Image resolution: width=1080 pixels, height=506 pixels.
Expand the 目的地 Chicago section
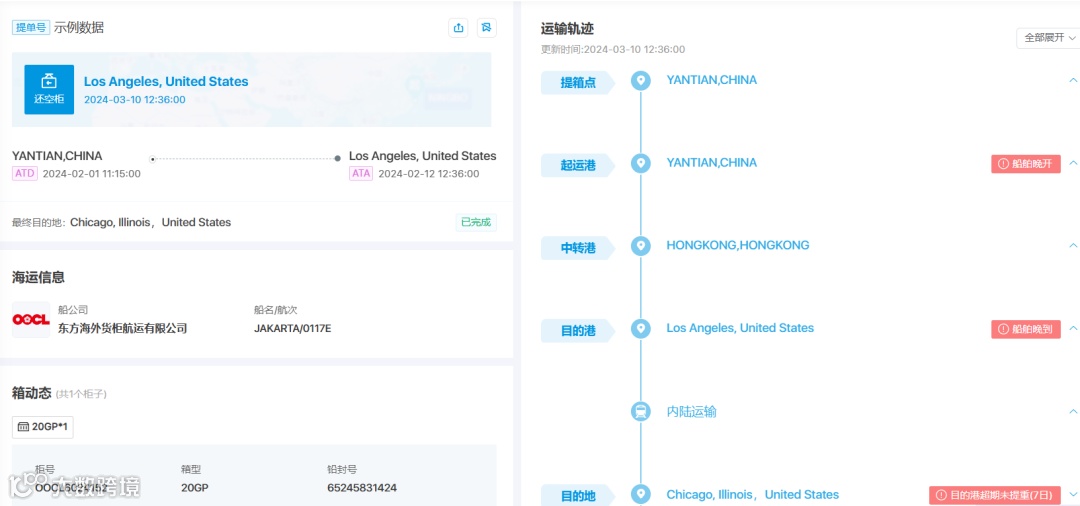tap(1072, 494)
